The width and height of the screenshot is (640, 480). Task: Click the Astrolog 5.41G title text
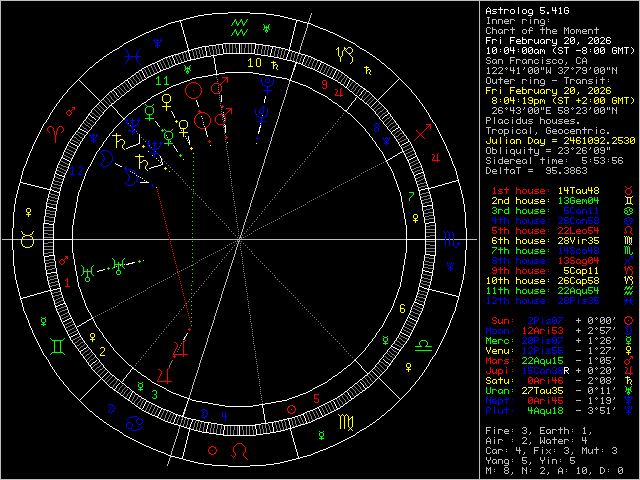(x=528, y=12)
